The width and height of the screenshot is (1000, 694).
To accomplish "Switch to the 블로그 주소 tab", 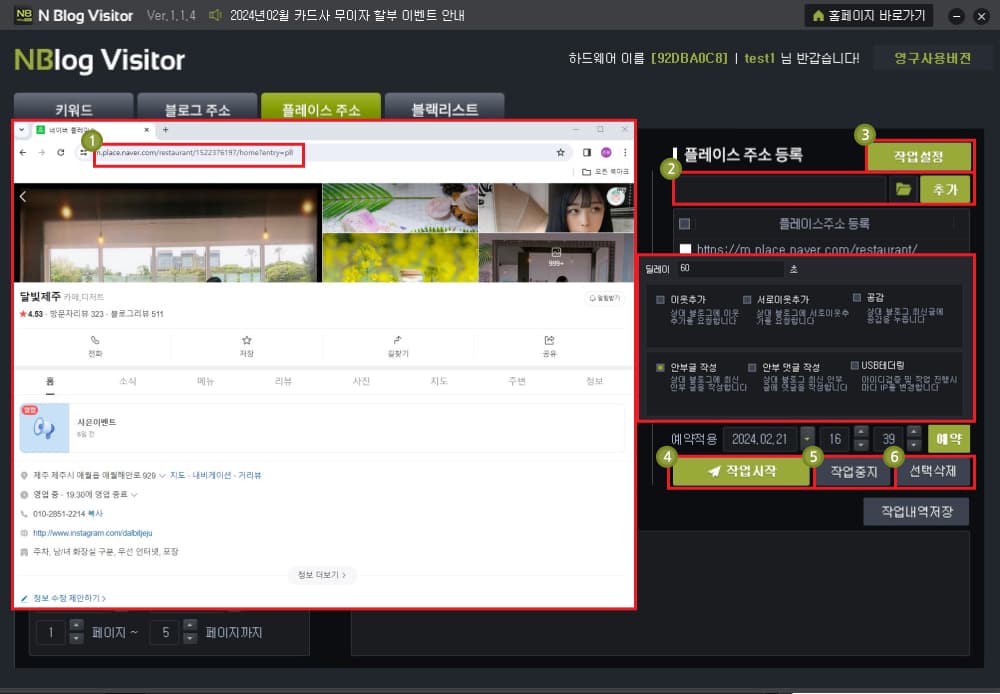I will point(197,107).
